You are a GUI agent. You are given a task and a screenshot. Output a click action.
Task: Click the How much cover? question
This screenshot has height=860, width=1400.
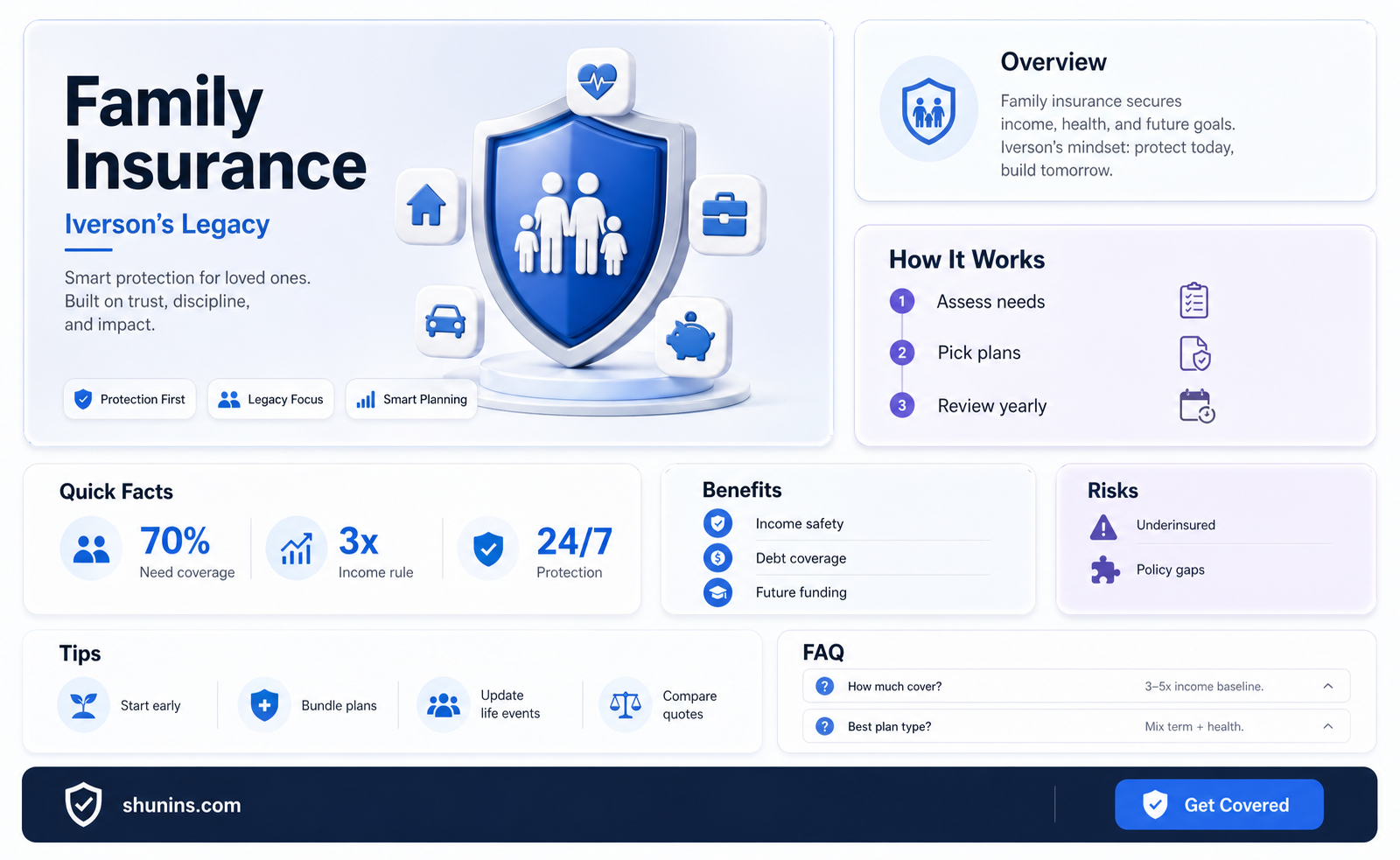point(895,687)
